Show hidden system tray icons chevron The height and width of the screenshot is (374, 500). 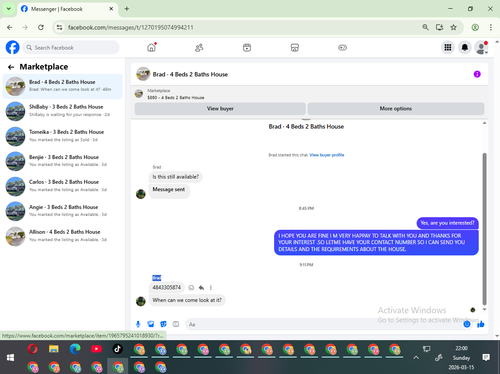[x=416, y=358]
